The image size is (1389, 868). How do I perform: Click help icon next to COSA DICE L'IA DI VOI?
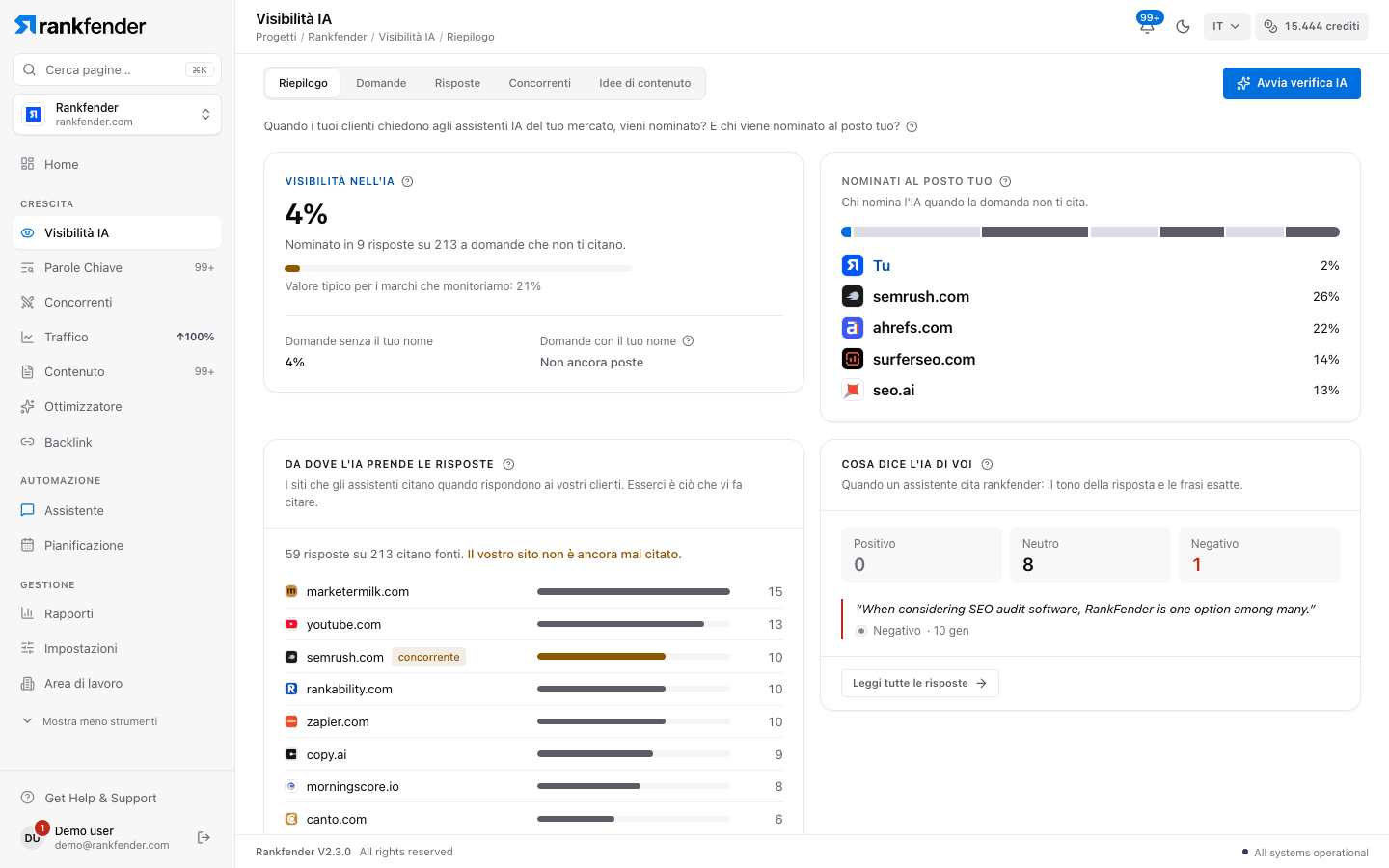pyautogui.click(x=987, y=464)
